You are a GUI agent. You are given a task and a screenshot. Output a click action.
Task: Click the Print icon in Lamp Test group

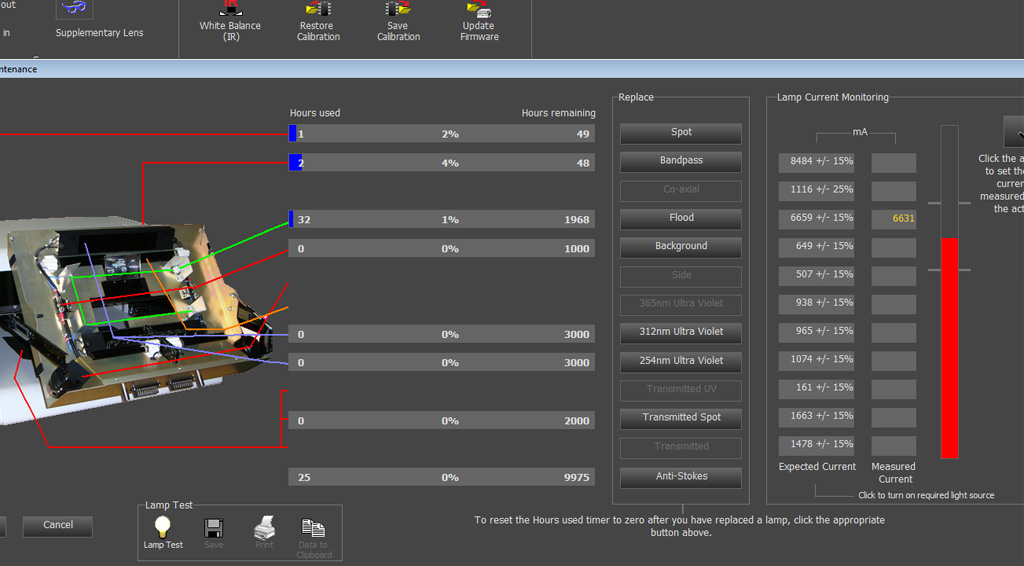pyautogui.click(x=264, y=527)
